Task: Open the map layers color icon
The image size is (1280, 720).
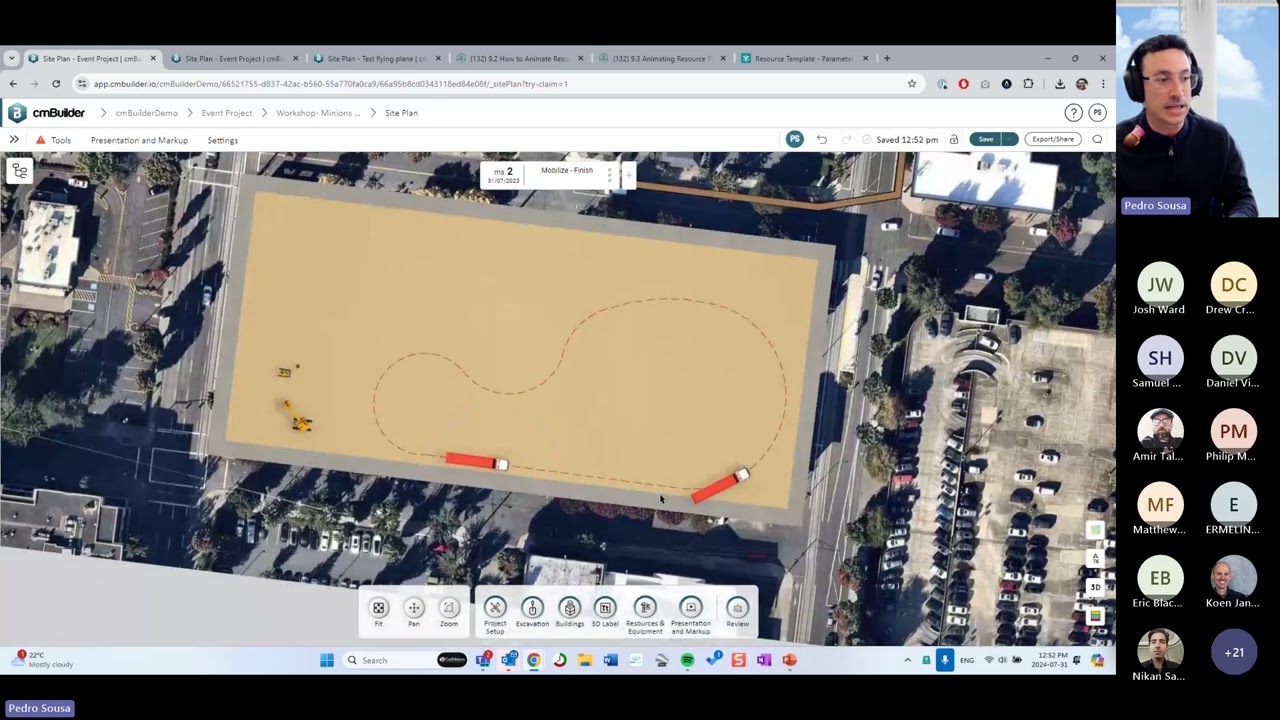Action: click(x=1095, y=616)
